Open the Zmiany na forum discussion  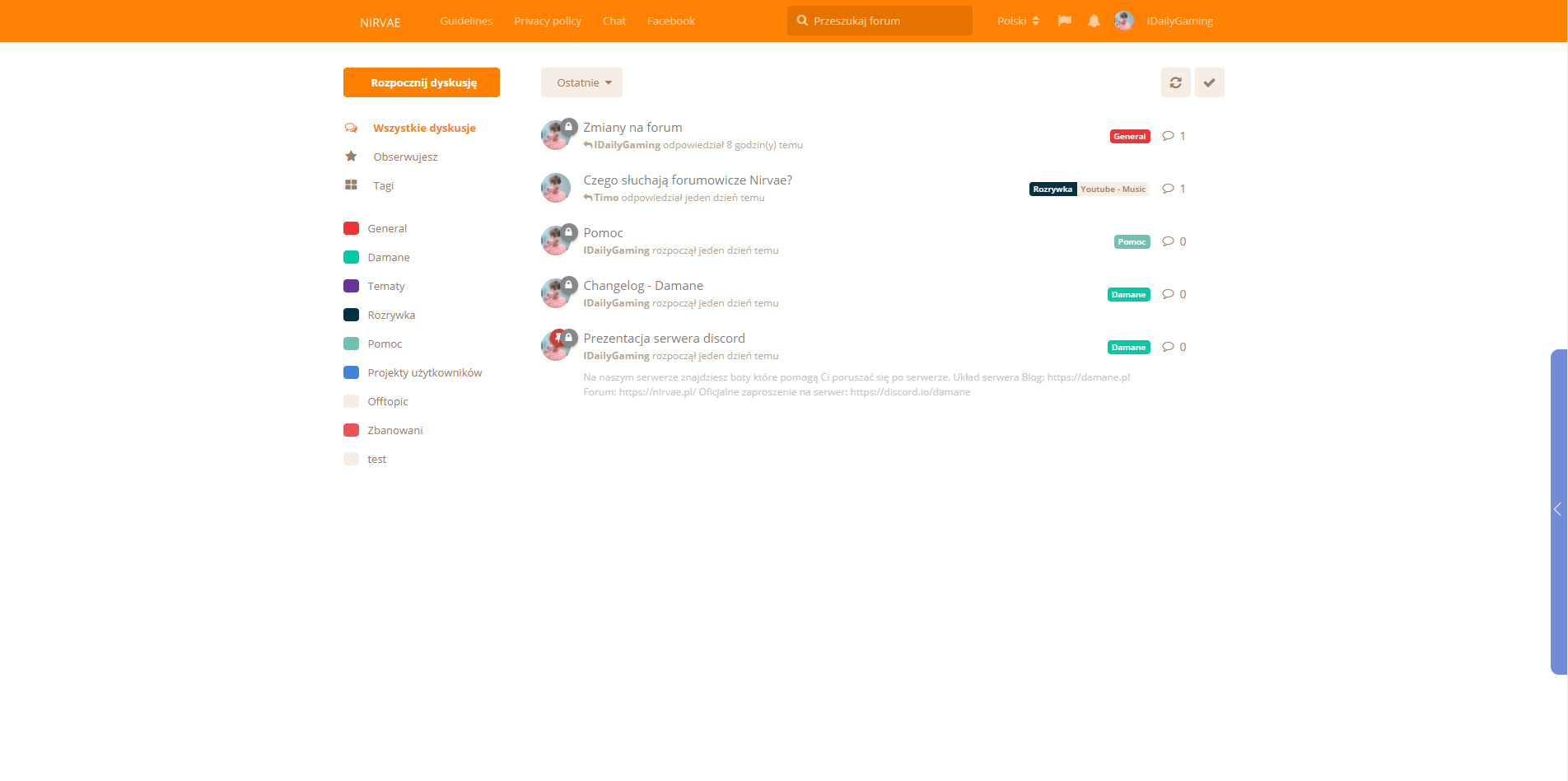tap(632, 128)
